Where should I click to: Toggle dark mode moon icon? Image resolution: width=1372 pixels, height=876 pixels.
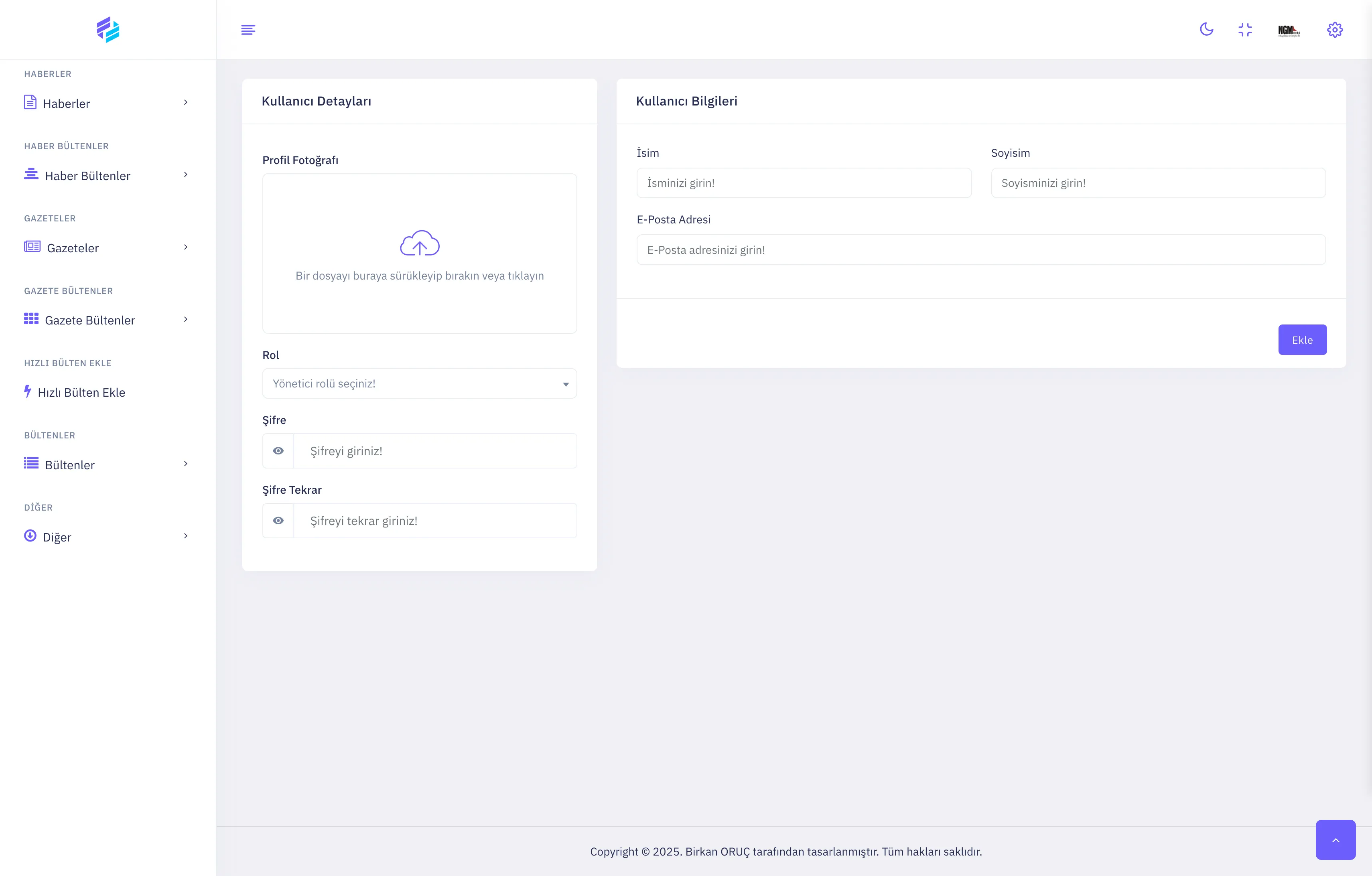pos(1206,29)
